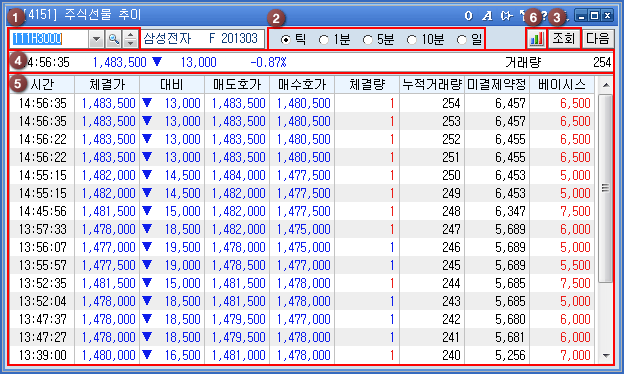The width and height of the screenshot is (624, 374).
Task: Click the '0' icon in title bar
Action: 468,16
